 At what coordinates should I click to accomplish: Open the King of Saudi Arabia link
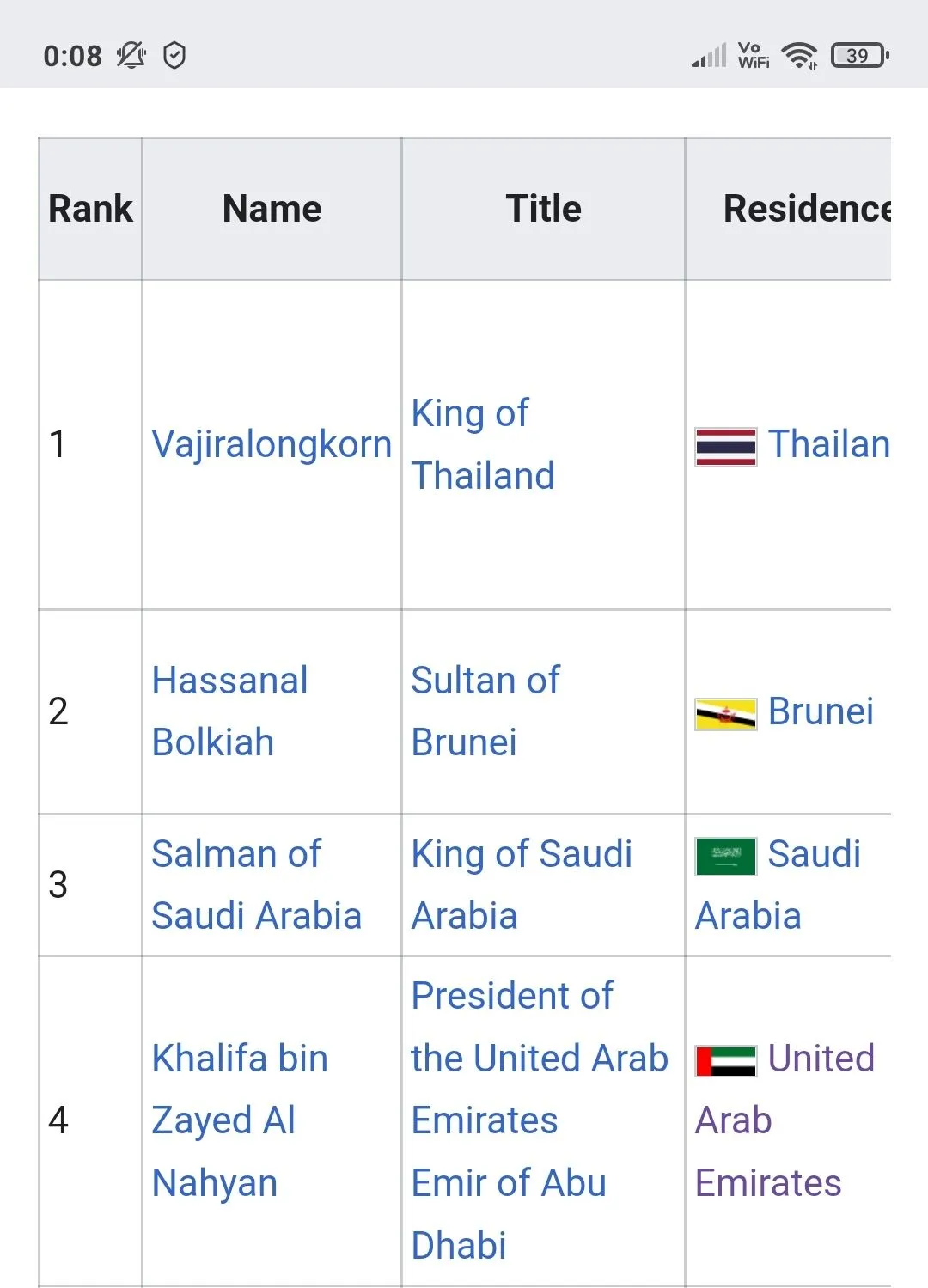[x=522, y=885]
